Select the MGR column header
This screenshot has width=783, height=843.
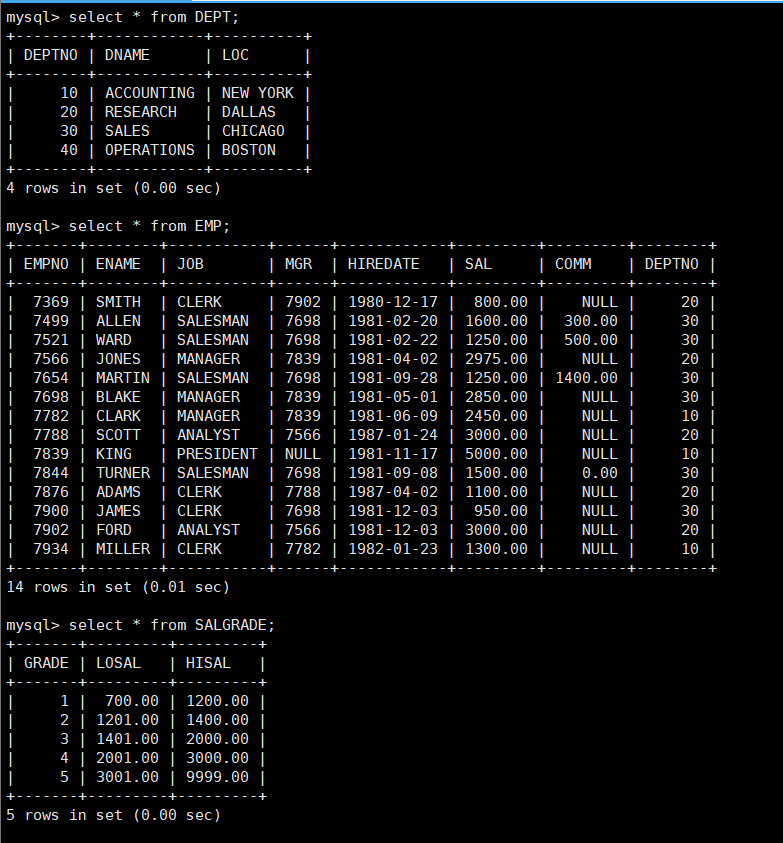[298, 264]
